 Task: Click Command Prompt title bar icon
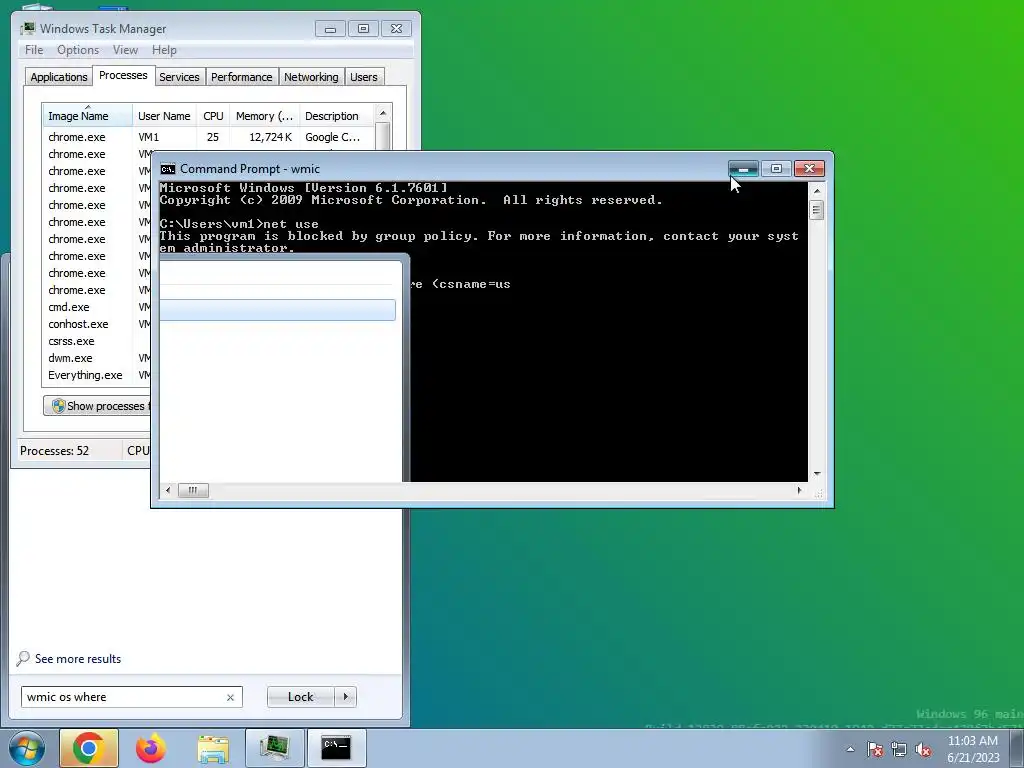click(168, 169)
